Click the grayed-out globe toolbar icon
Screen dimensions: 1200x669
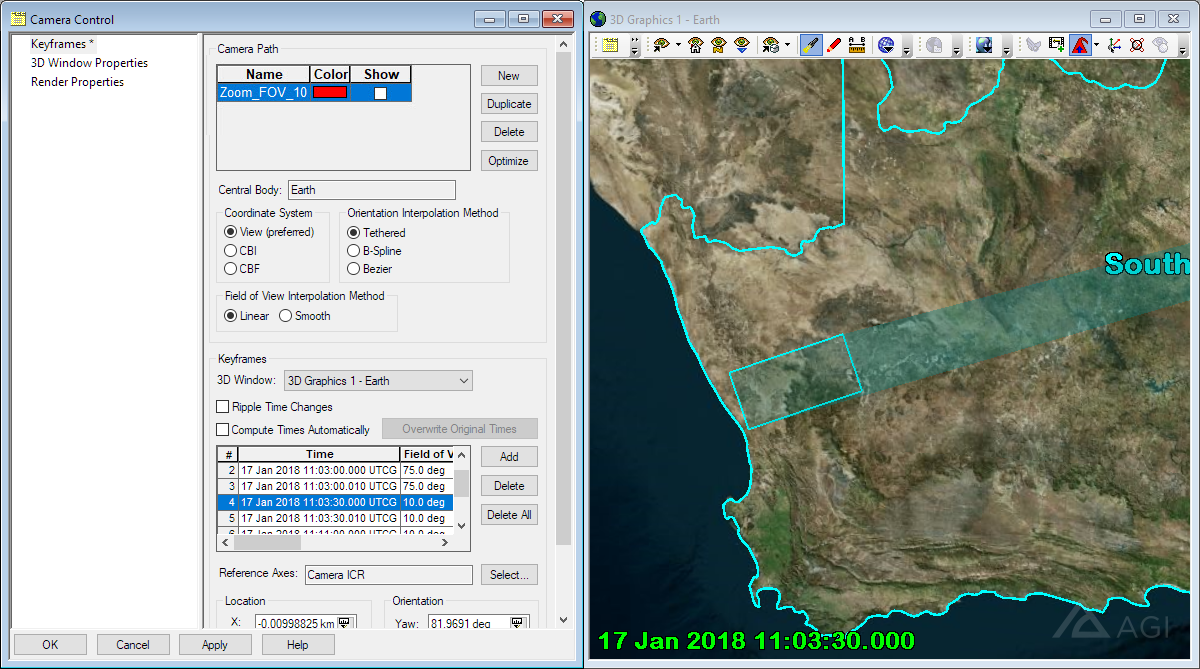pos(934,45)
